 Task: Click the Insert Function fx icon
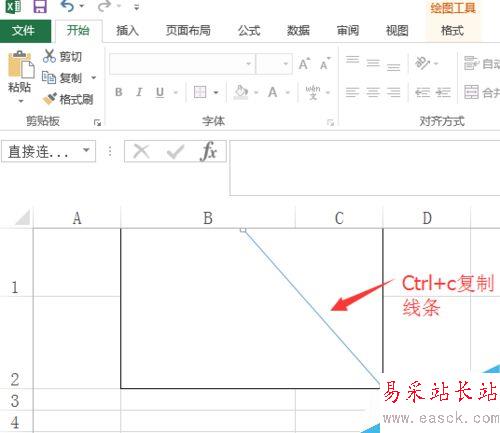point(208,152)
